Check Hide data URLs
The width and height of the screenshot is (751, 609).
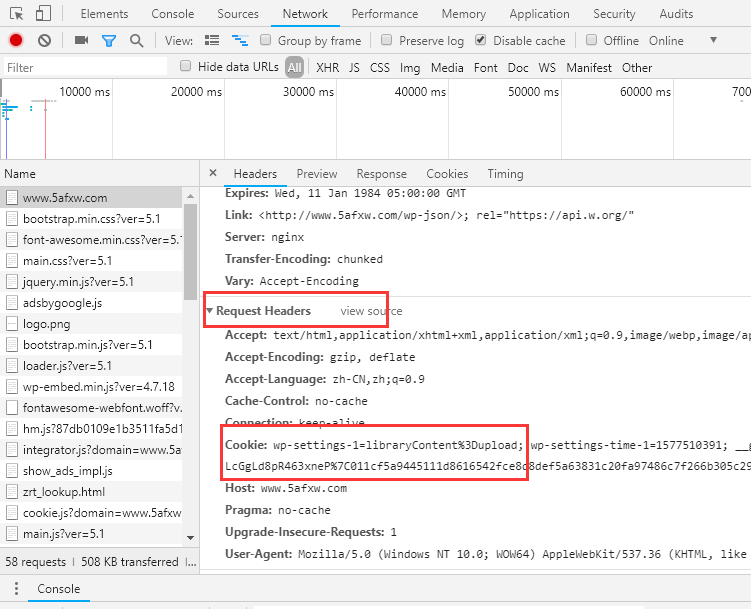point(185,66)
